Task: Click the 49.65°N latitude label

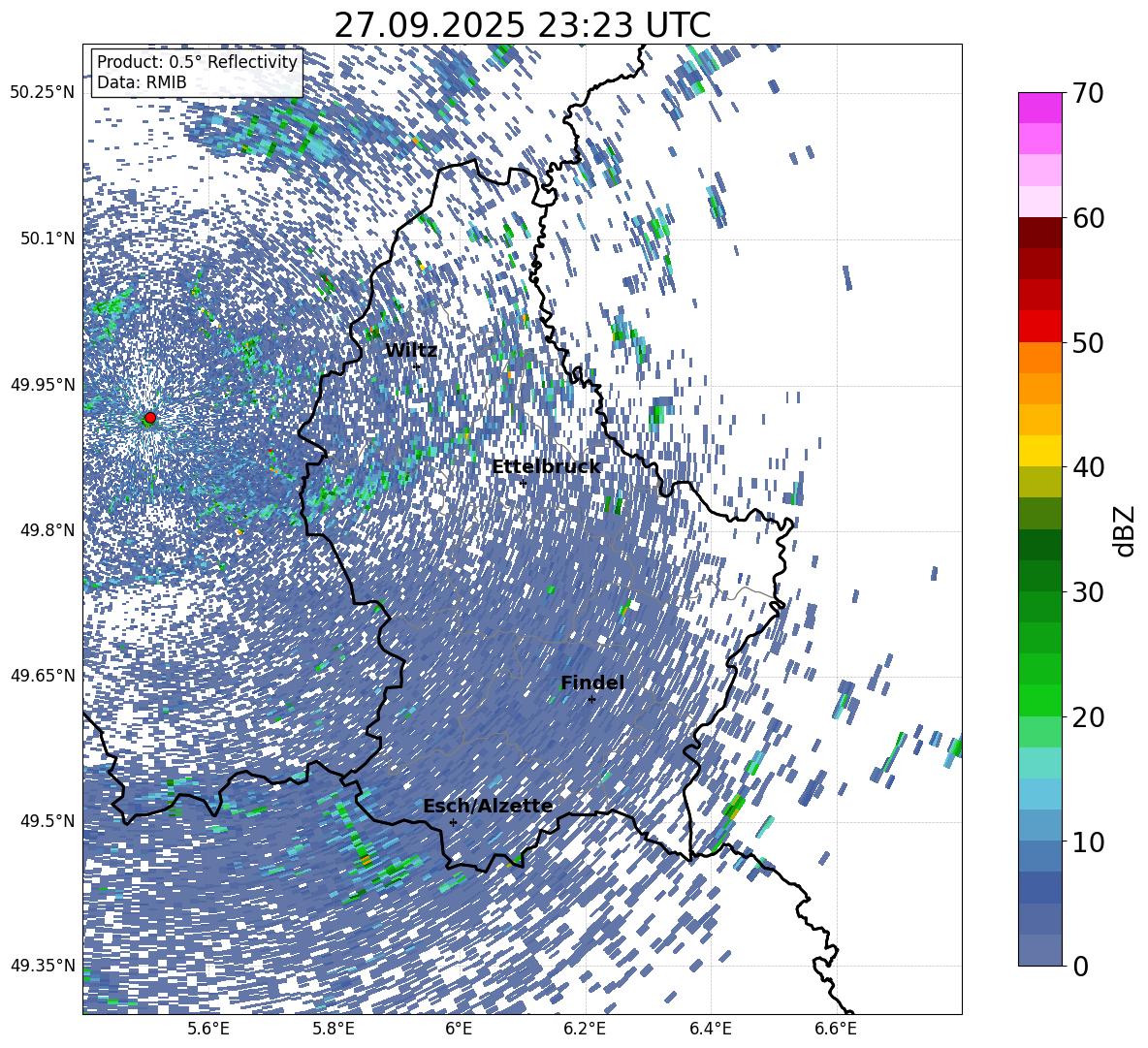Action: 43,676
